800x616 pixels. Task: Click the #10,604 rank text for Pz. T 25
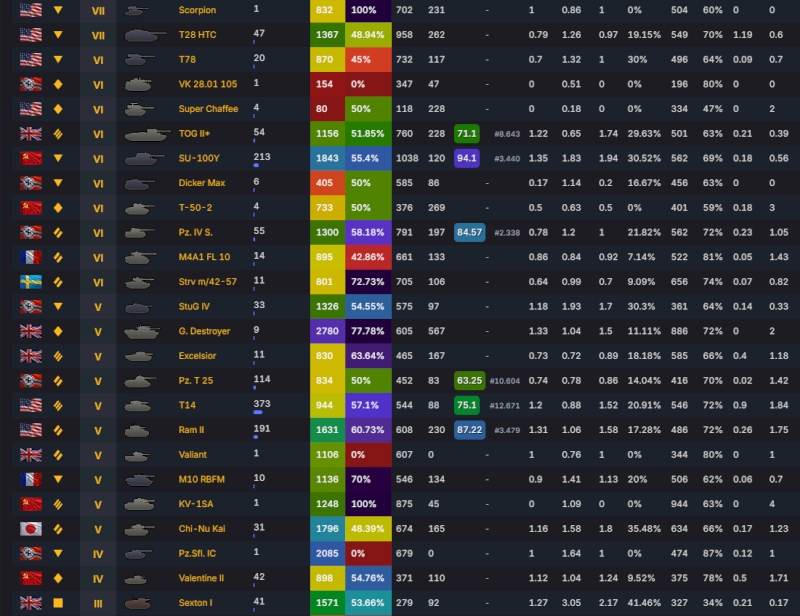pos(505,381)
